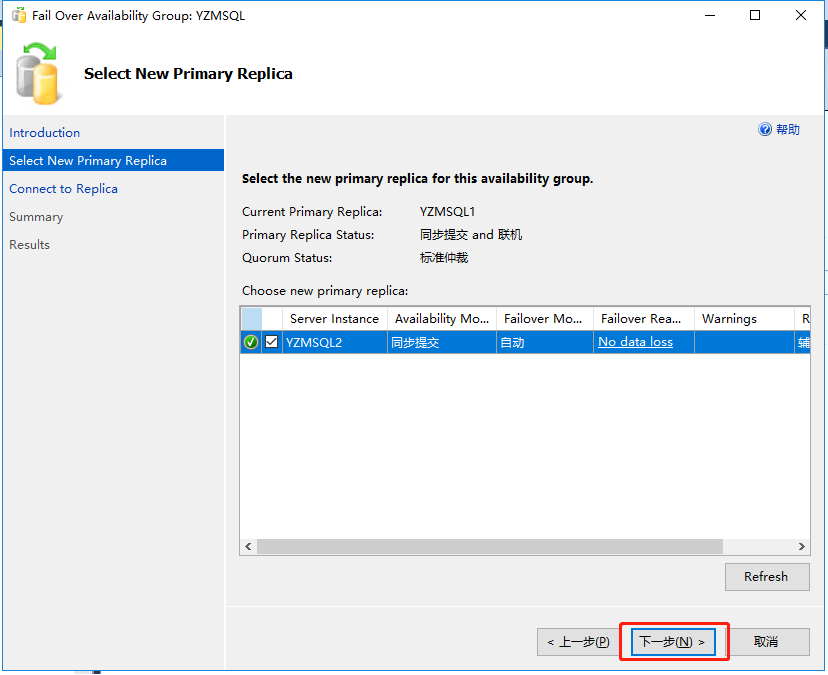Click the 上一步(P) previous button
The width and height of the screenshot is (828, 675).
[x=578, y=642]
